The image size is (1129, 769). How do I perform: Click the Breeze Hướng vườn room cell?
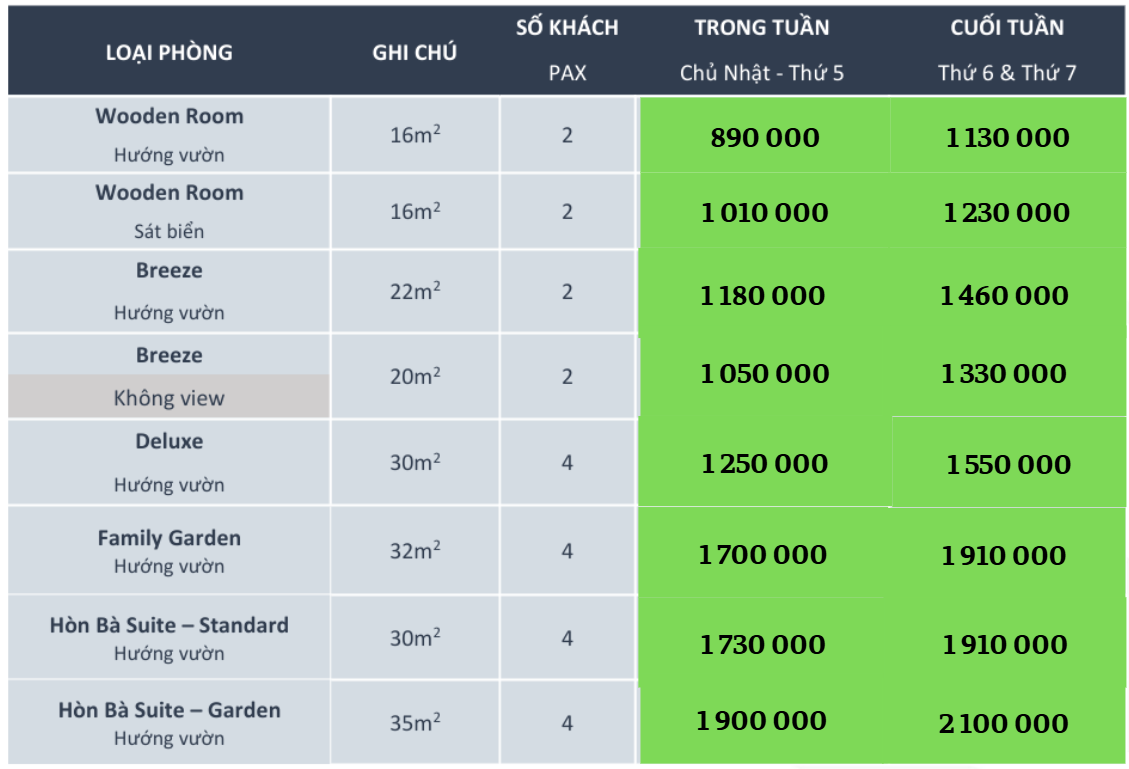point(169,291)
